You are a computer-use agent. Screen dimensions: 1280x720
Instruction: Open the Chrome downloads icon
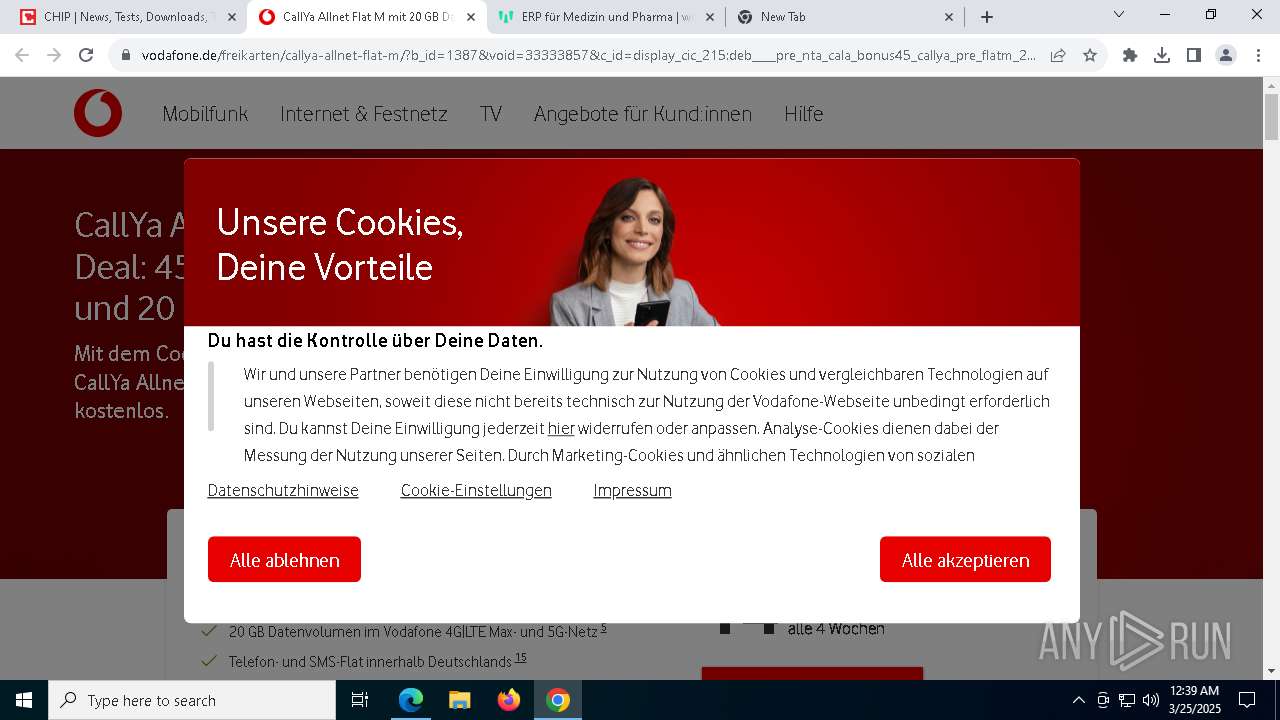point(1162,56)
